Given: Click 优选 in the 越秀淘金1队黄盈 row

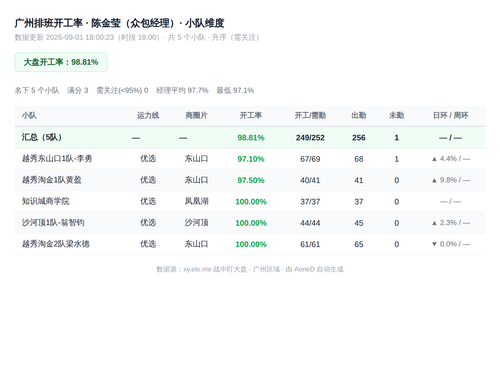Looking at the screenshot, I should pos(148,180).
